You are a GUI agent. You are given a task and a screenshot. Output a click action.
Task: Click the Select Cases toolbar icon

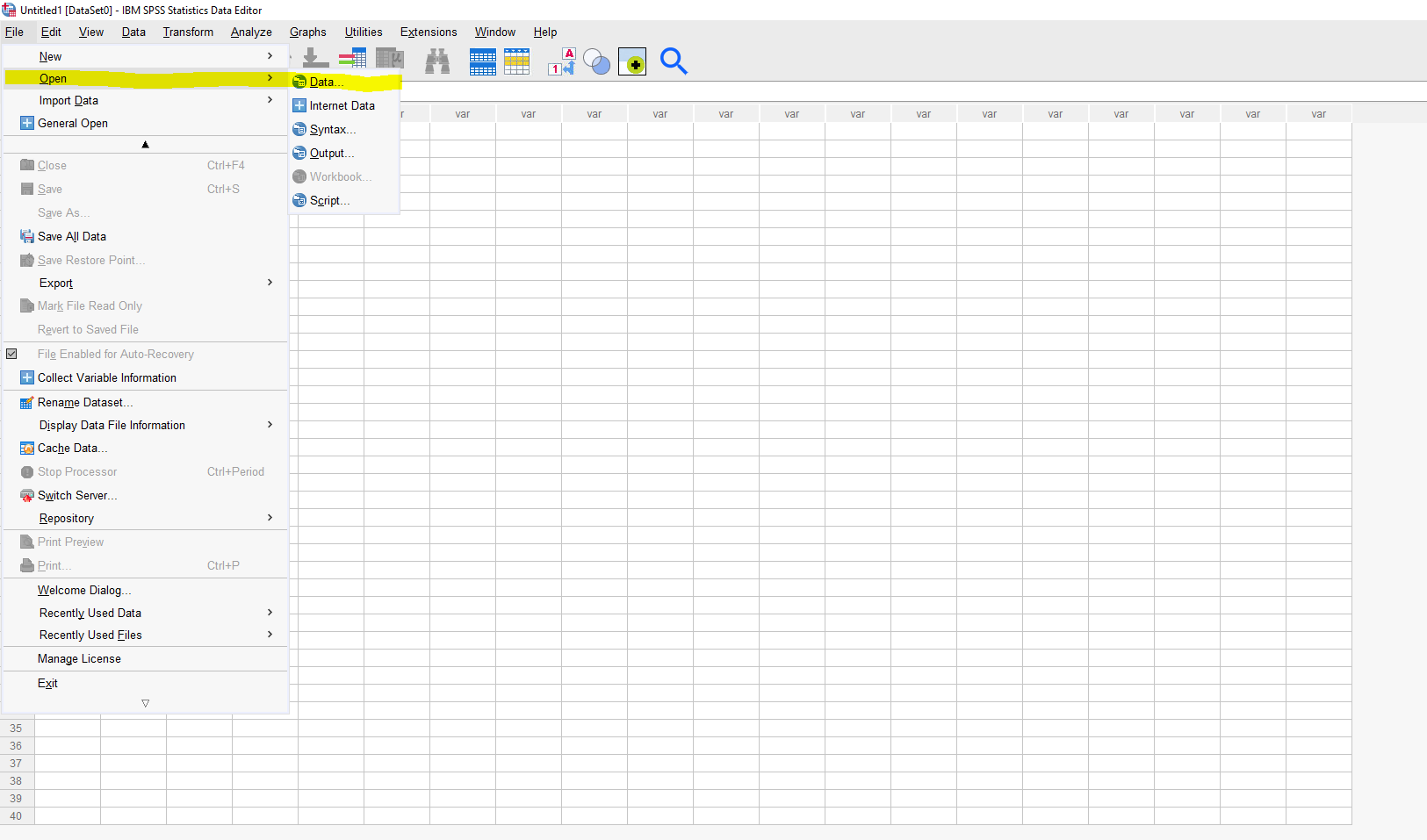pyautogui.click(x=516, y=61)
